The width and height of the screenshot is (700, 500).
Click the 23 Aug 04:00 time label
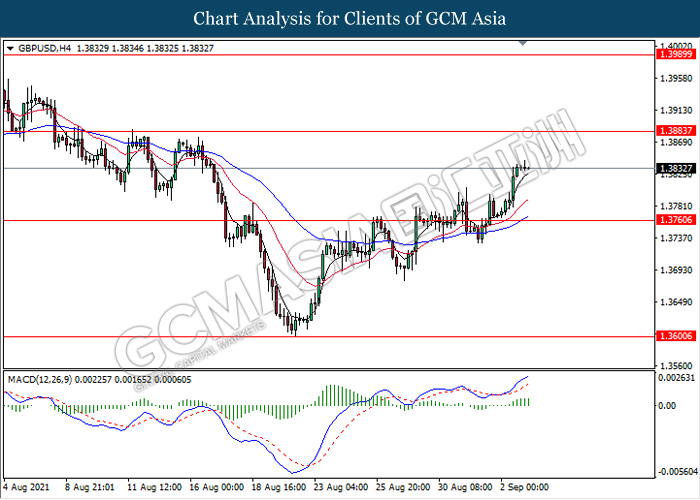(x=341, y=487)
